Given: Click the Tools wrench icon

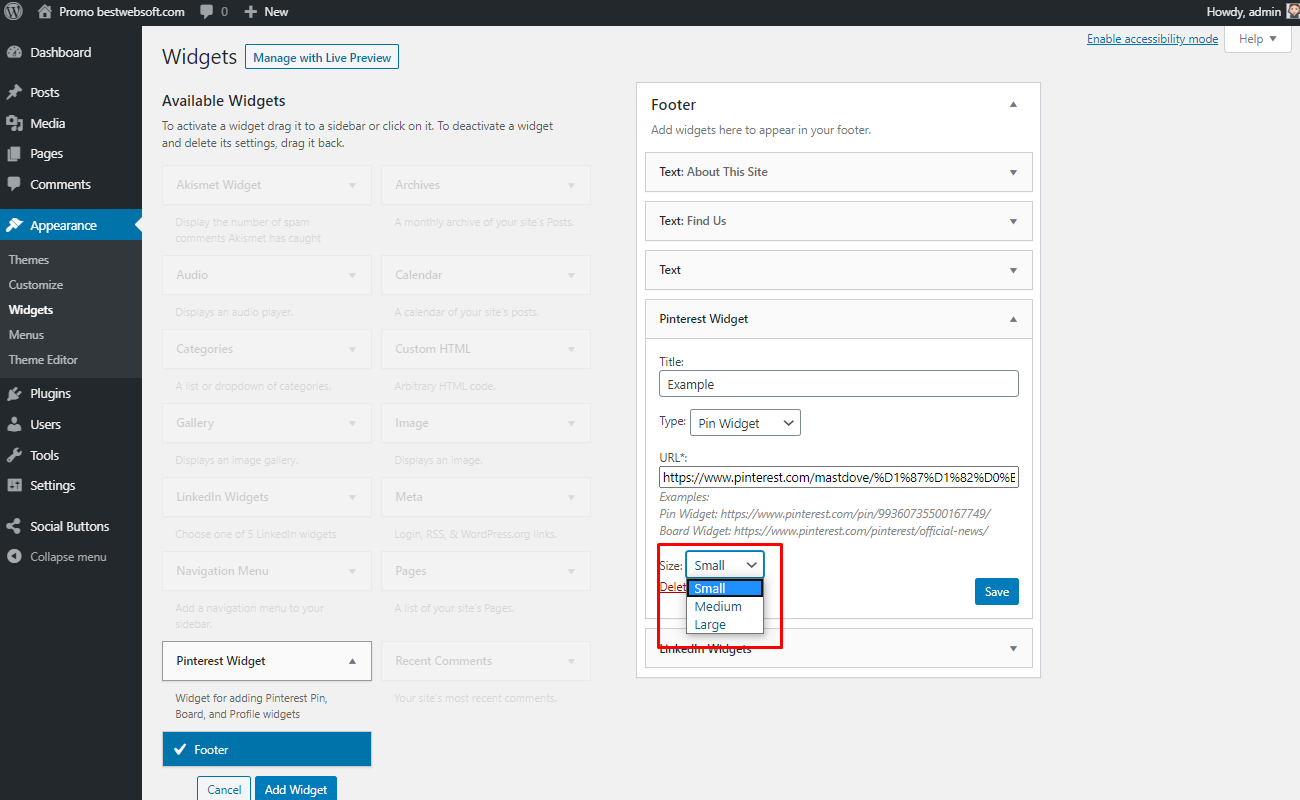Looking at the screenshot, I should [x=14, y=455].
